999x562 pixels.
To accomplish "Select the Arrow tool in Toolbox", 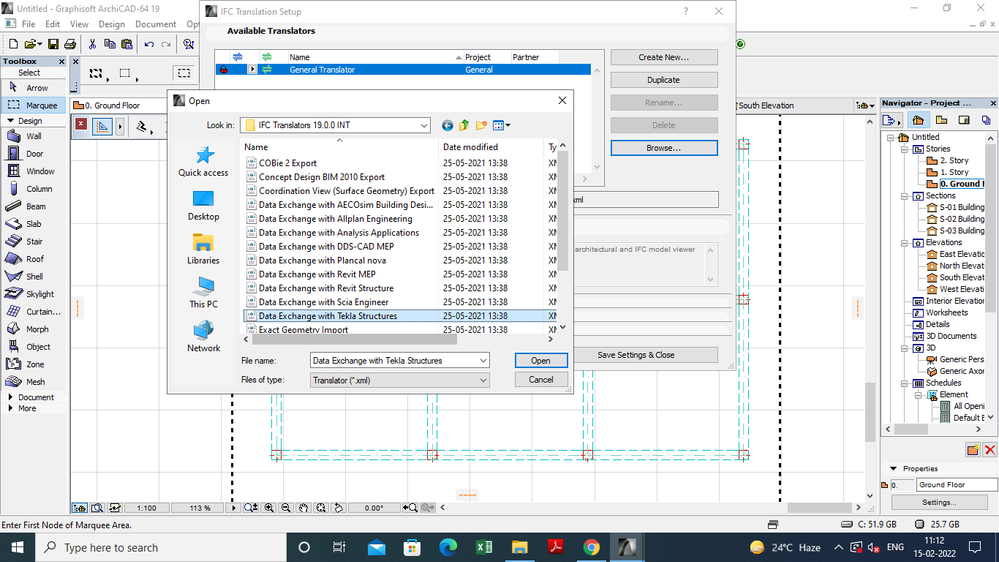I will click(34, 88).
